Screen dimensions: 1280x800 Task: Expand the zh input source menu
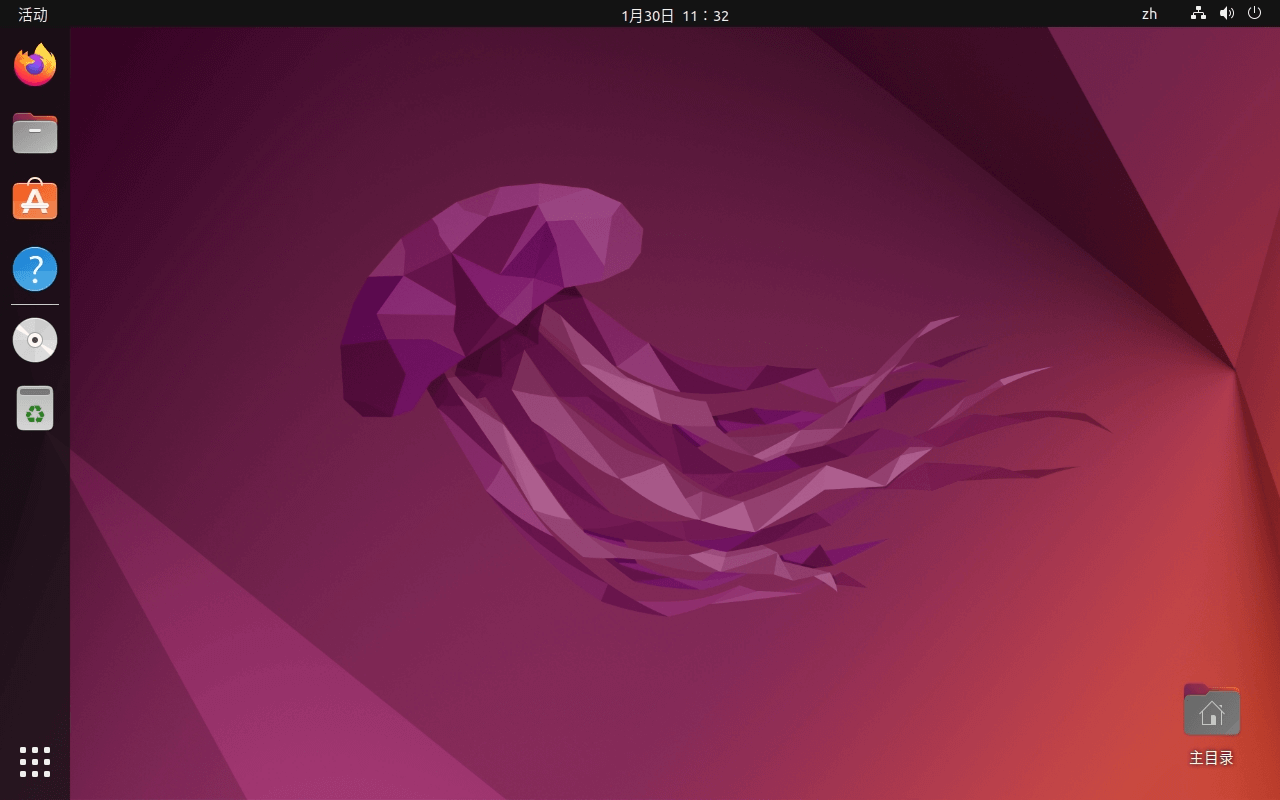pos(1149,14)
